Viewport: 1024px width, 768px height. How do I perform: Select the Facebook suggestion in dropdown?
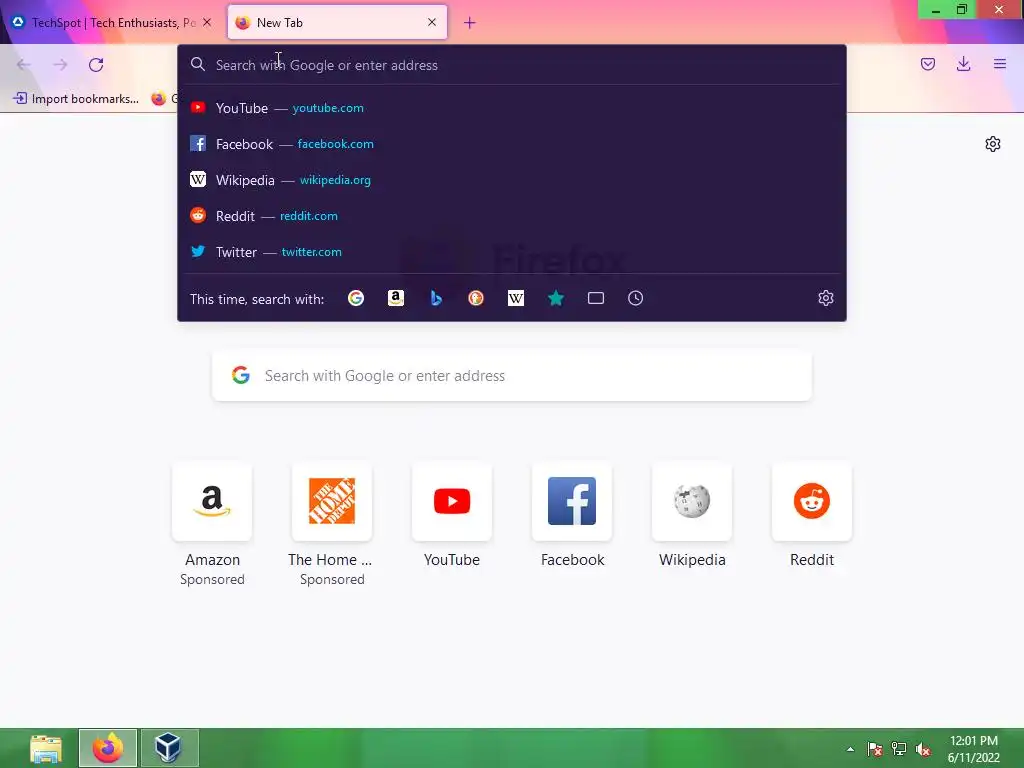coord(511,144)
